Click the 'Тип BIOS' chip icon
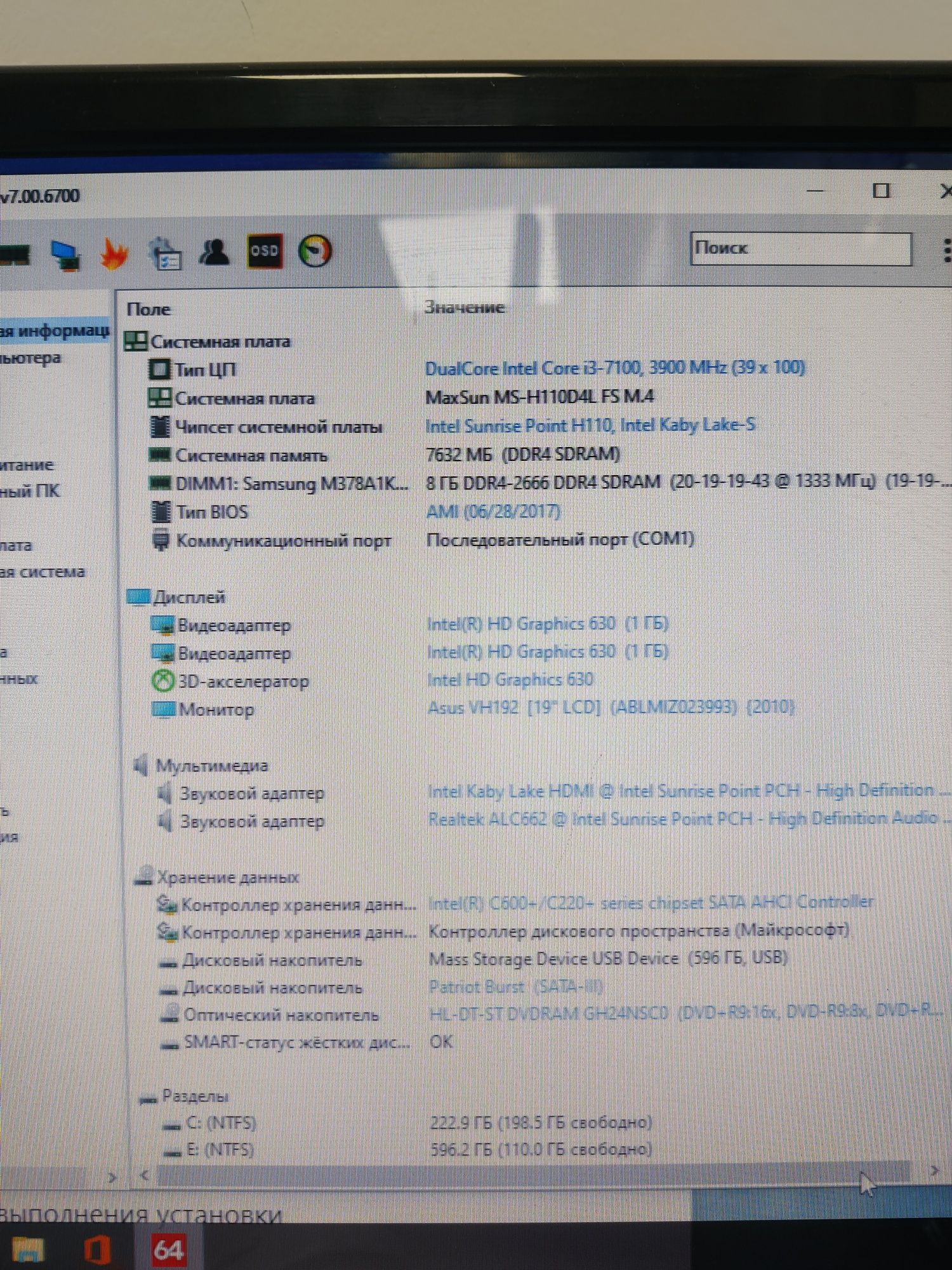The height and width of the screenshot is (1270, 952). [161, 511]
